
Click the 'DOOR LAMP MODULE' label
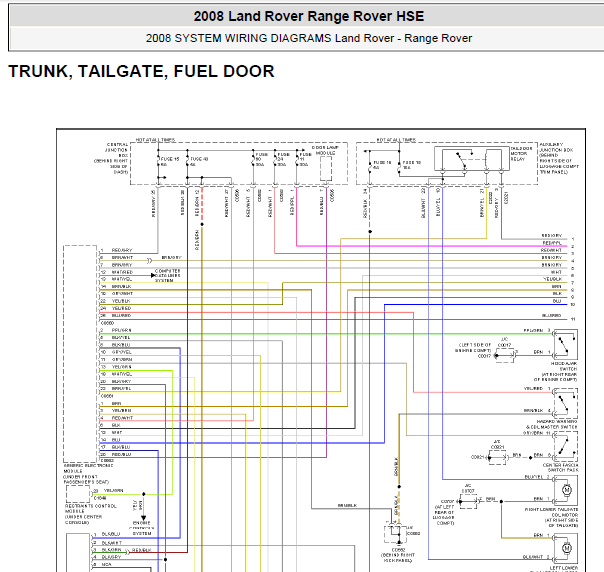(324, 150)
